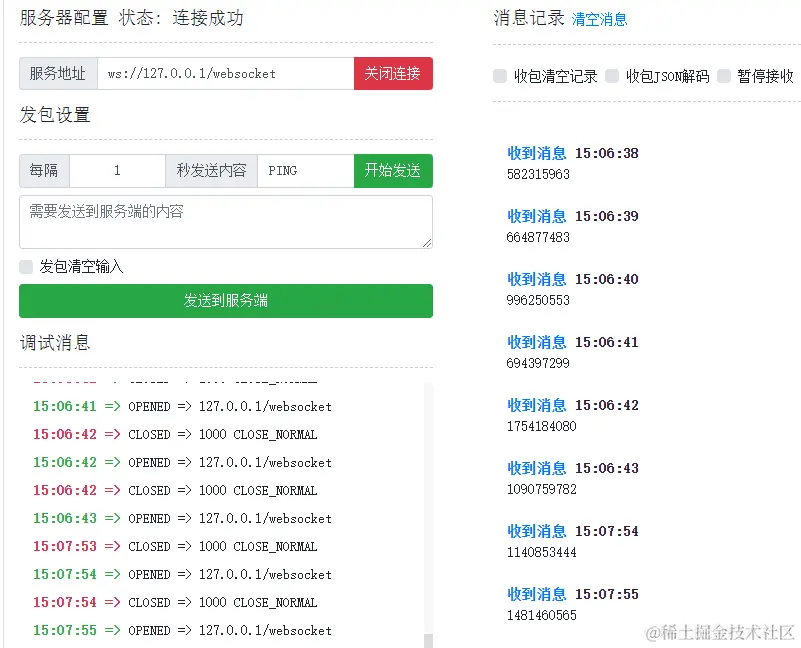Screen dimensions: 801x648
Task: Toggle the 发包清空输入 checkbox
Action: (x=26, y=266)
